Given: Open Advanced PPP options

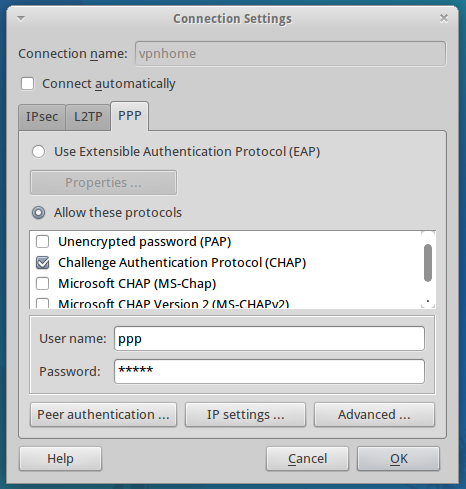Looking at the screenshot, I should pyautogui.click(x=374, y=415).
